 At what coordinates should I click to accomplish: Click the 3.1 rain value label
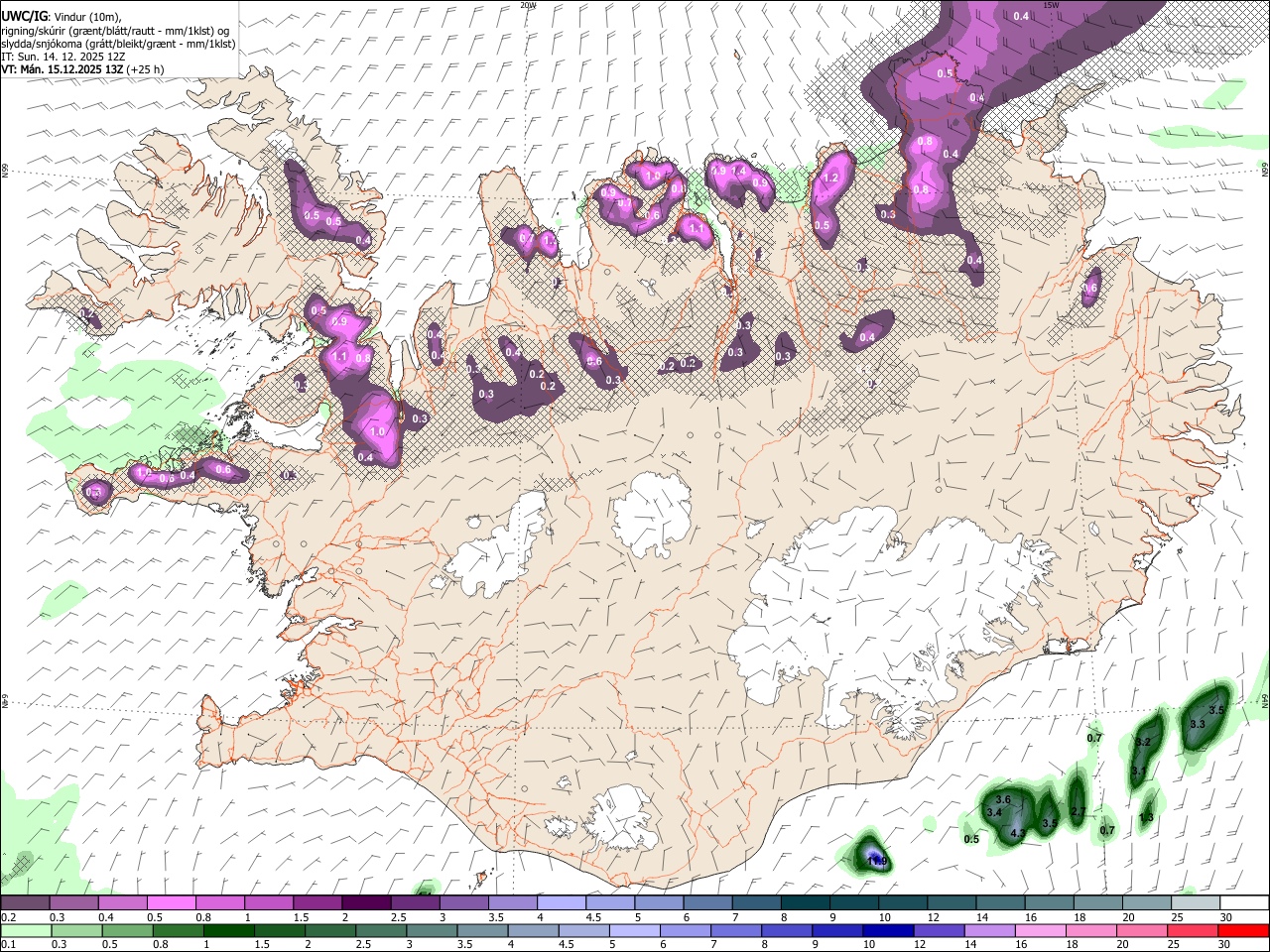click(x=1138, y=771)
